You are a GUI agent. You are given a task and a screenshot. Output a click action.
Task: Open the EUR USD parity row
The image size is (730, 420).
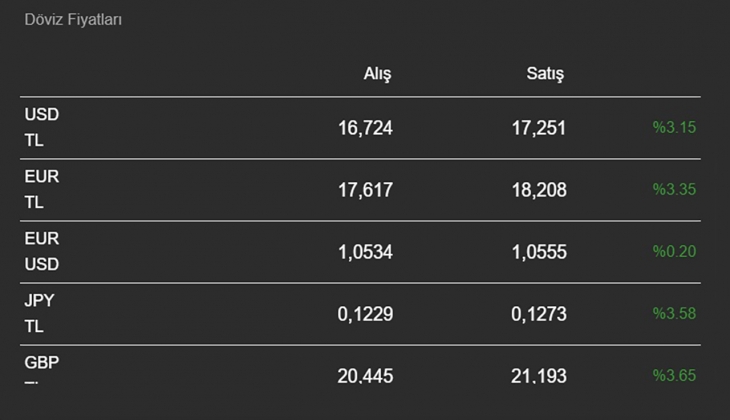tap(42, 251)
